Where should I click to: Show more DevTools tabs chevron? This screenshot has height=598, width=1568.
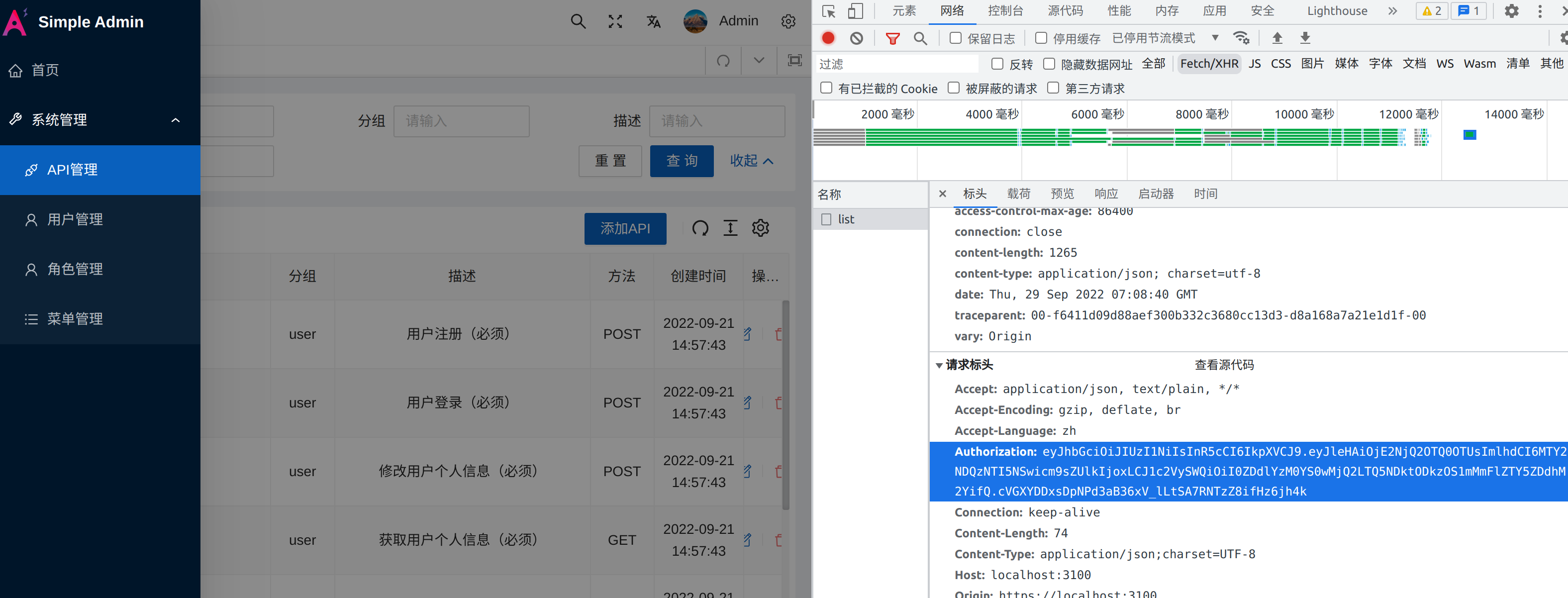(x=1393, y=11)
